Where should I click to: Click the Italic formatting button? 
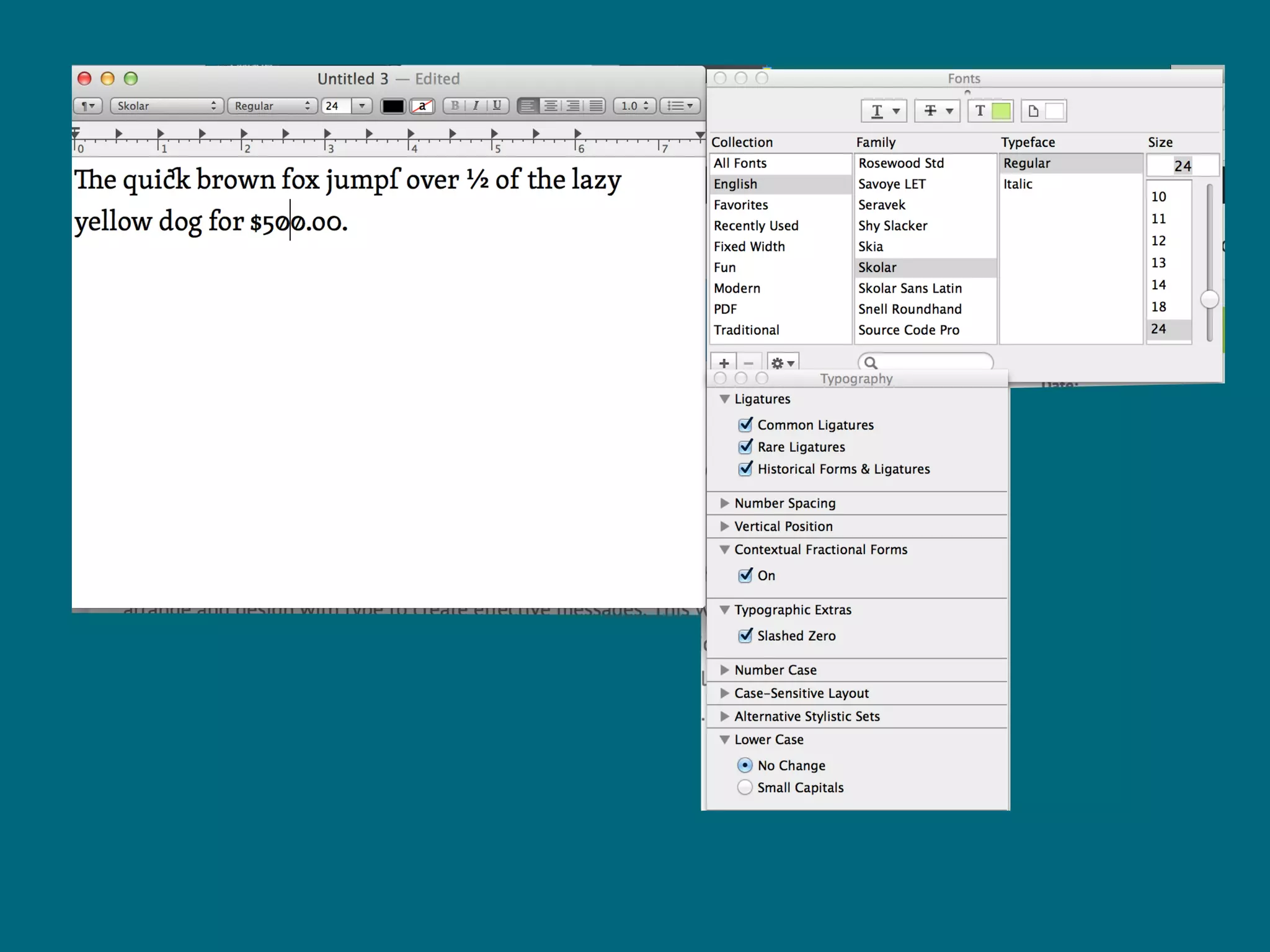pyautogui.click(x=476, y=106)
